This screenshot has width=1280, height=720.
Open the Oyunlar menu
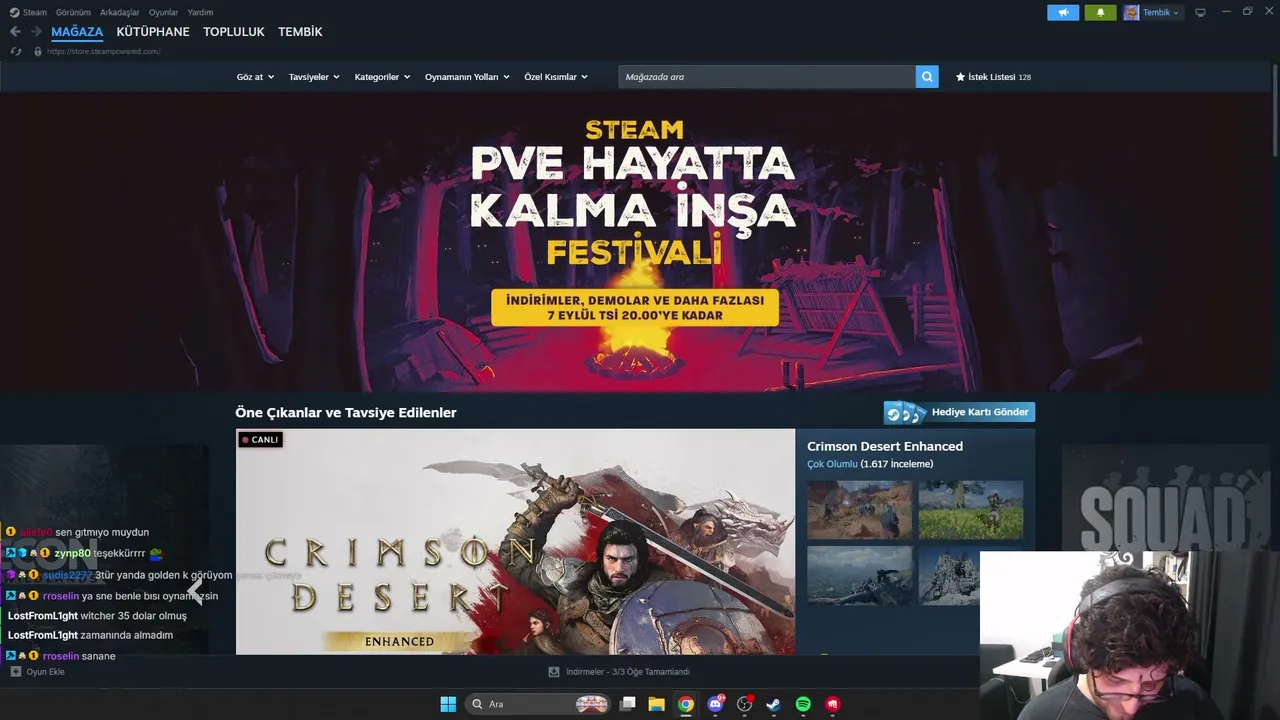coord(163,13)
